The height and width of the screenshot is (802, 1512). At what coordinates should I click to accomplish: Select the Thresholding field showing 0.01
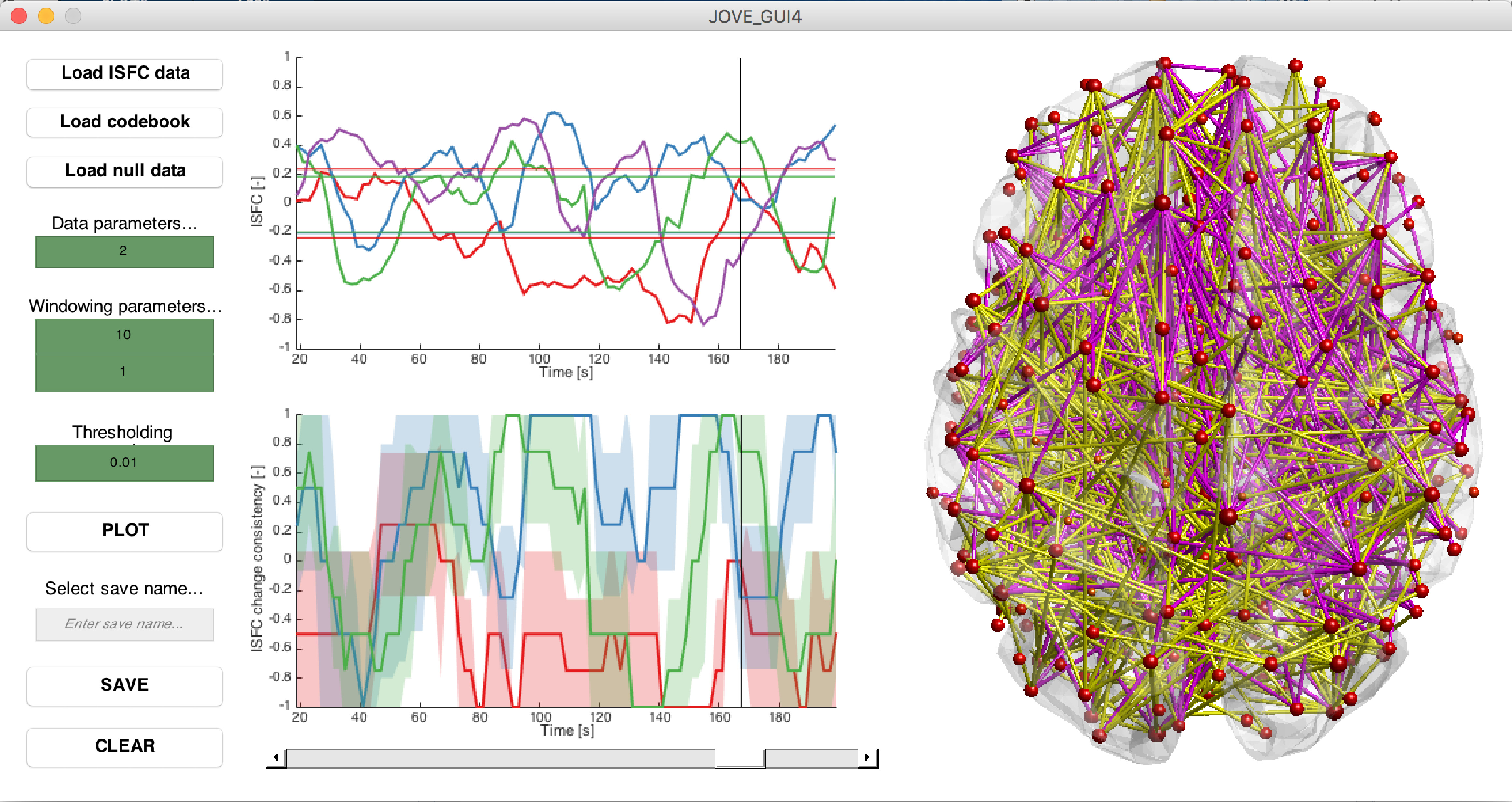(124, 463)
